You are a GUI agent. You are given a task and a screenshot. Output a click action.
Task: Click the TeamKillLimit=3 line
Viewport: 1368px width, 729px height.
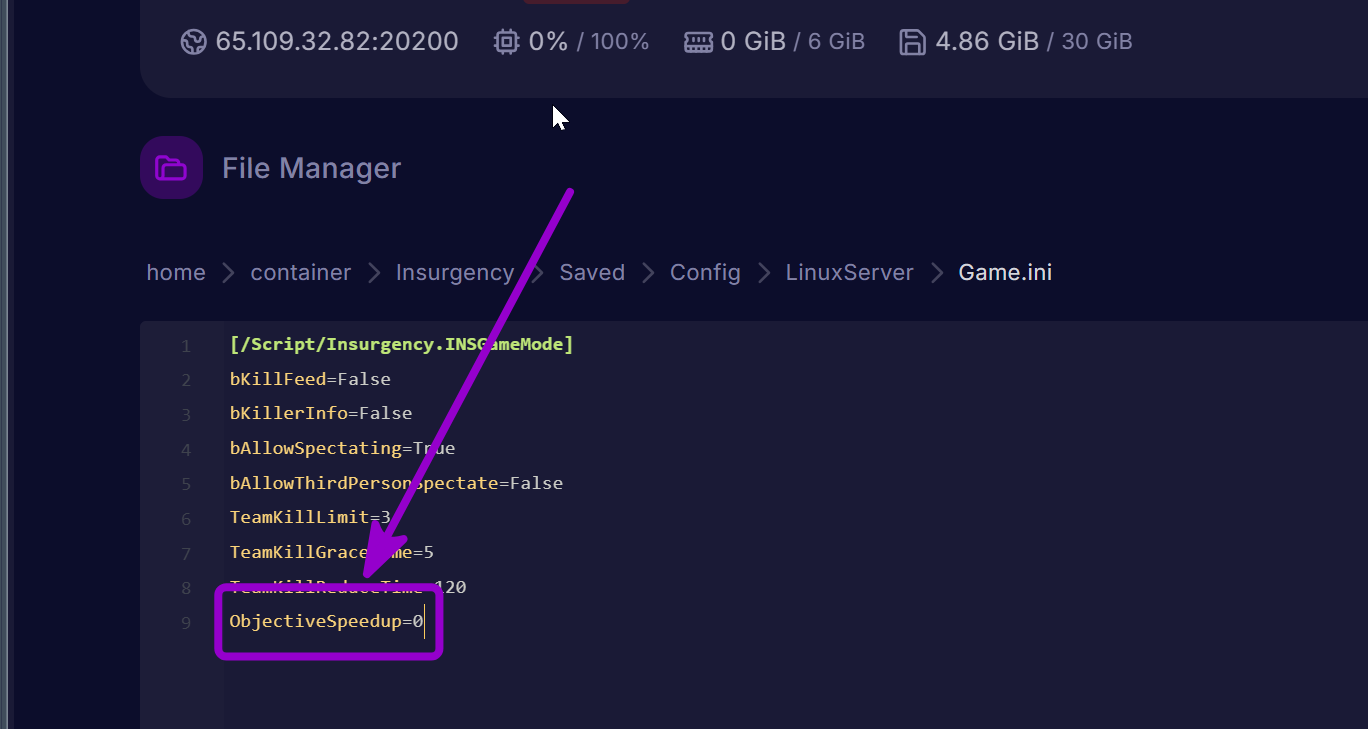click(310, 517)
